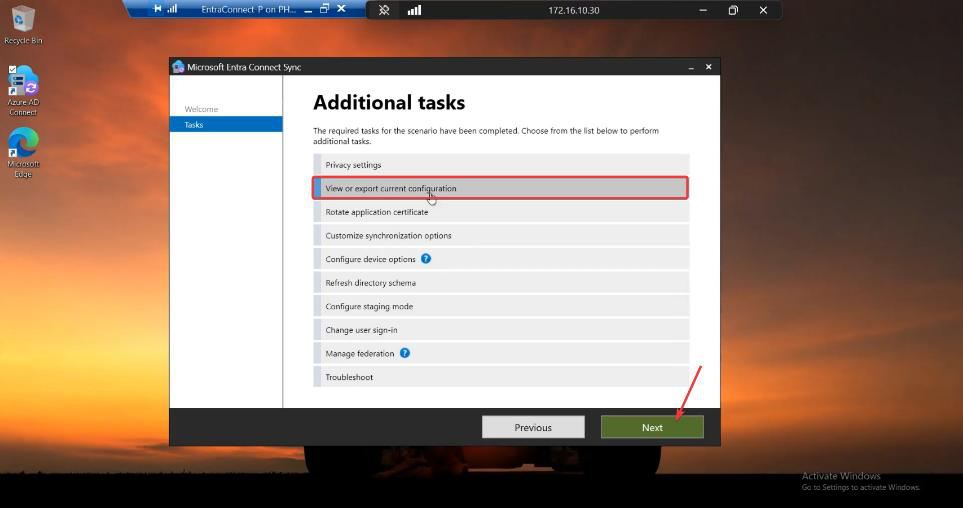Minimize the 172.16.10.30 connection bar

pos(703,10)
